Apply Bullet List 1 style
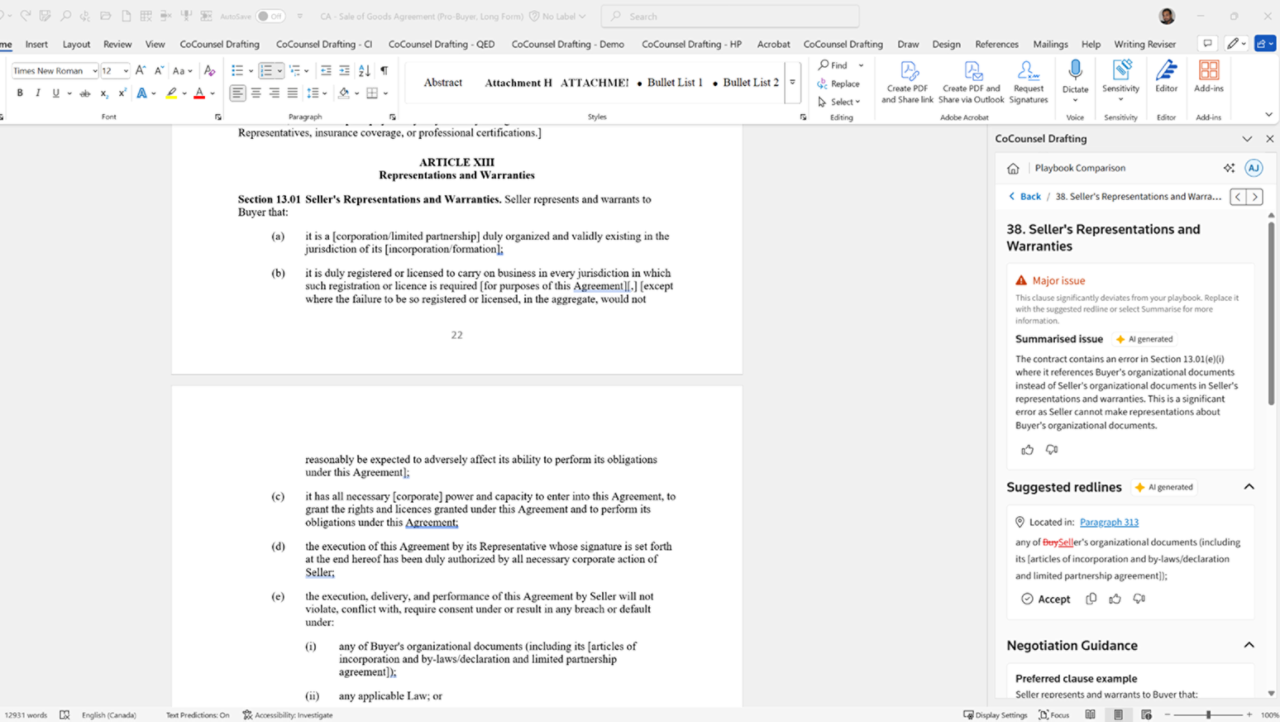Viewport: 1280px width, 722px height. click(x=670, y=82)
